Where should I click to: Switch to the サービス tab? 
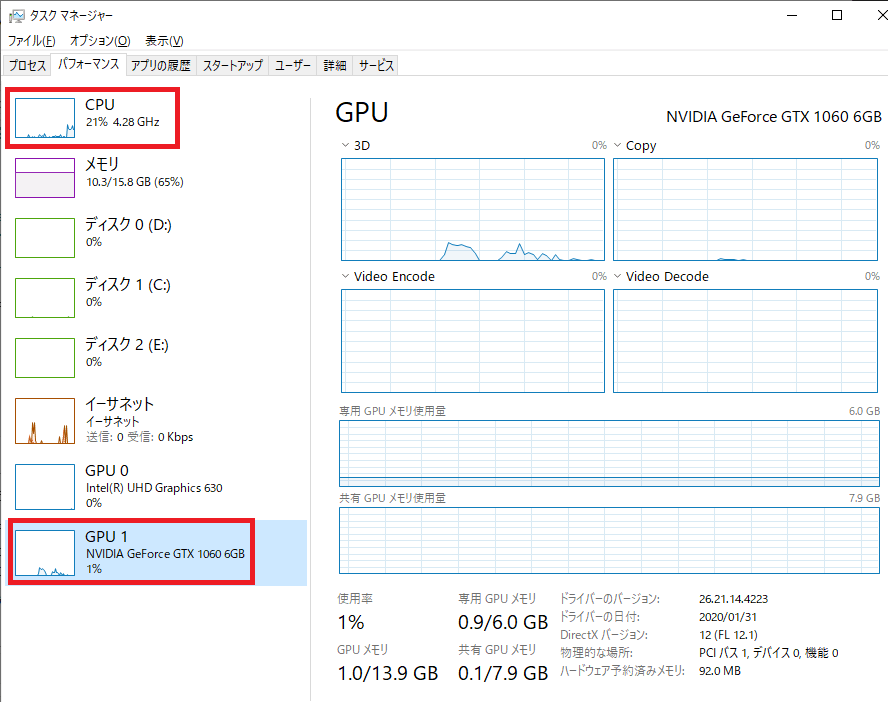376,66
